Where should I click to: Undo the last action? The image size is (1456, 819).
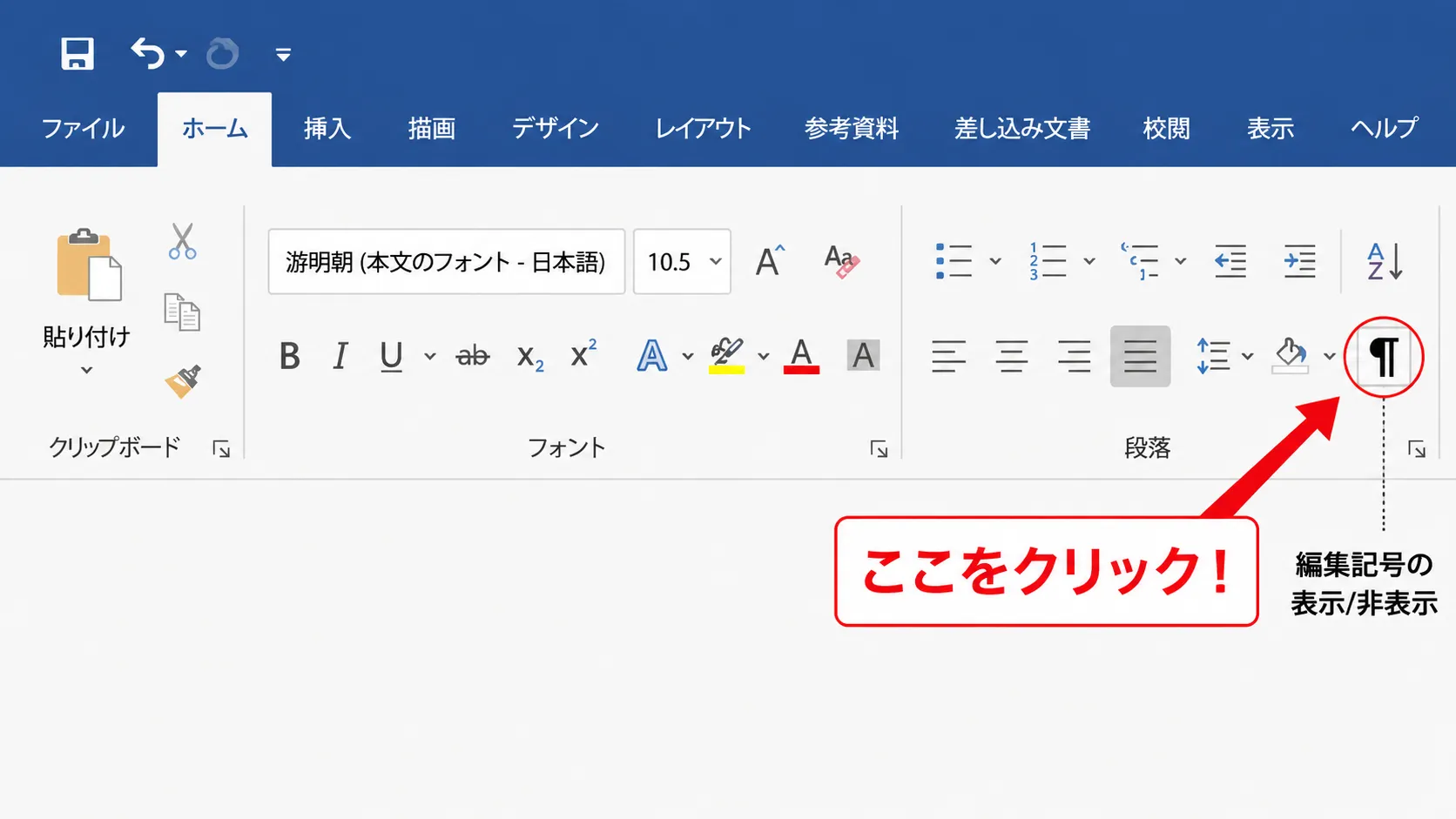pos(147,53)
